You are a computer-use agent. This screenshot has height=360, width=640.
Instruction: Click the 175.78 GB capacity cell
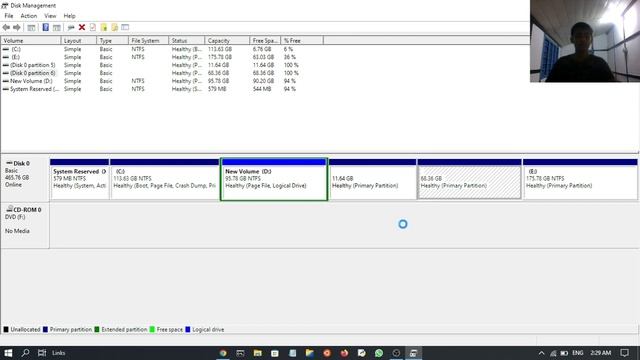pos(220,57)
